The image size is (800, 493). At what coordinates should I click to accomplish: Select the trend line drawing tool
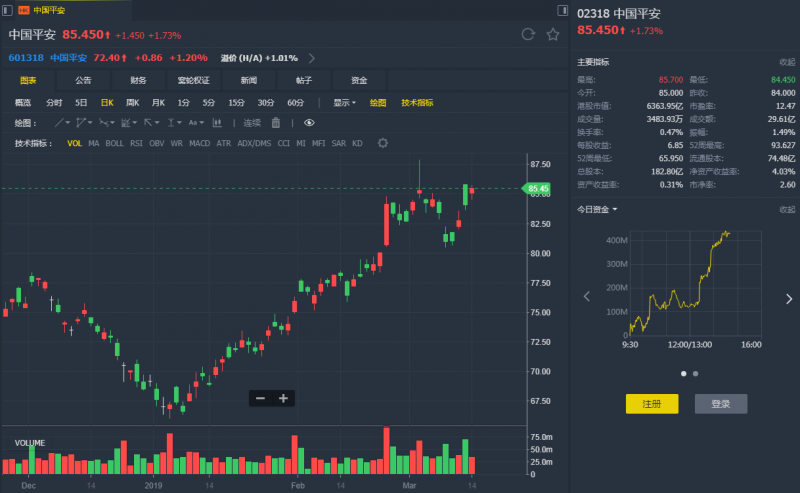[59, 123]
